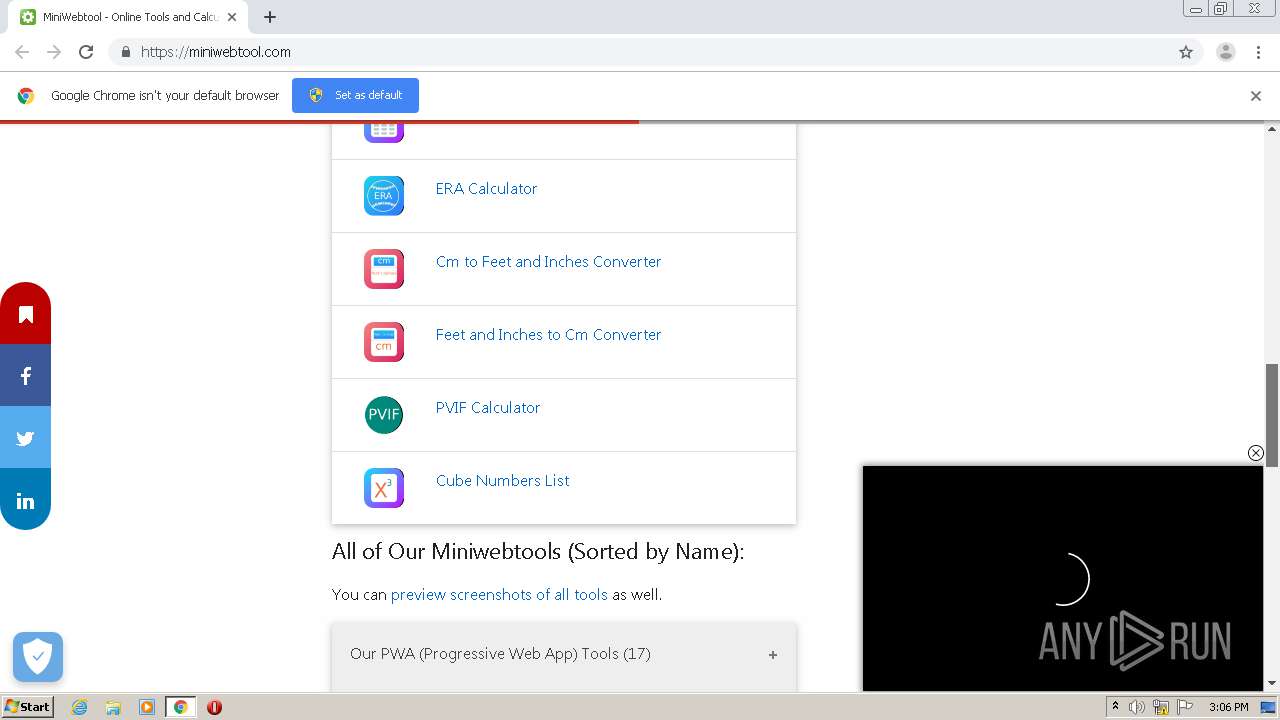Open Chrome profile avatar menu
This screenshot has width=1280, height=720.
click(x=1225, y=52)
